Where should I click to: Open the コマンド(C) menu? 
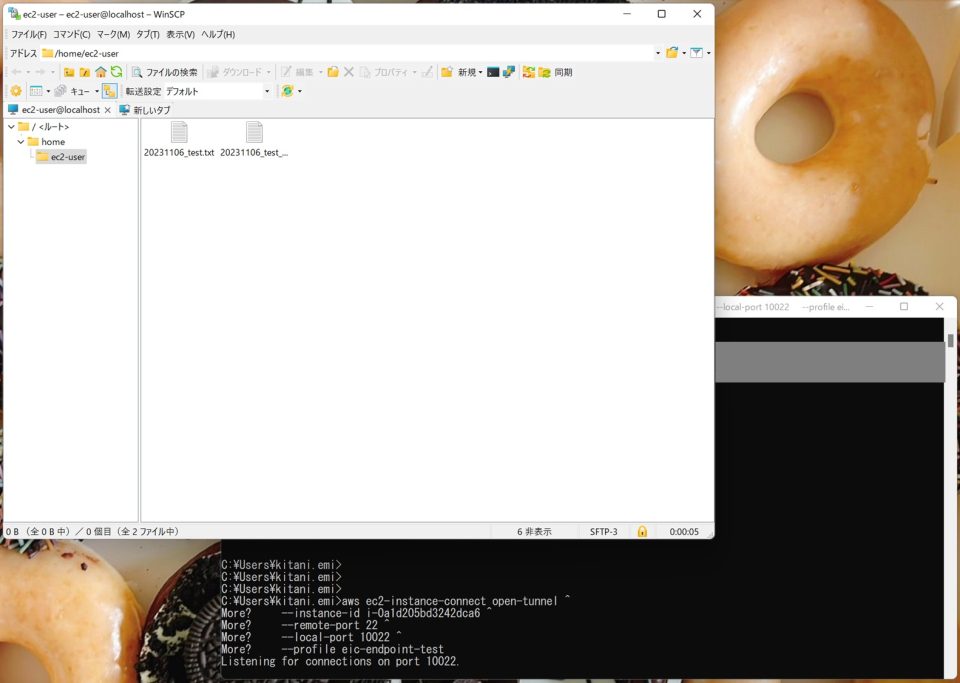[x=72, y=34]
